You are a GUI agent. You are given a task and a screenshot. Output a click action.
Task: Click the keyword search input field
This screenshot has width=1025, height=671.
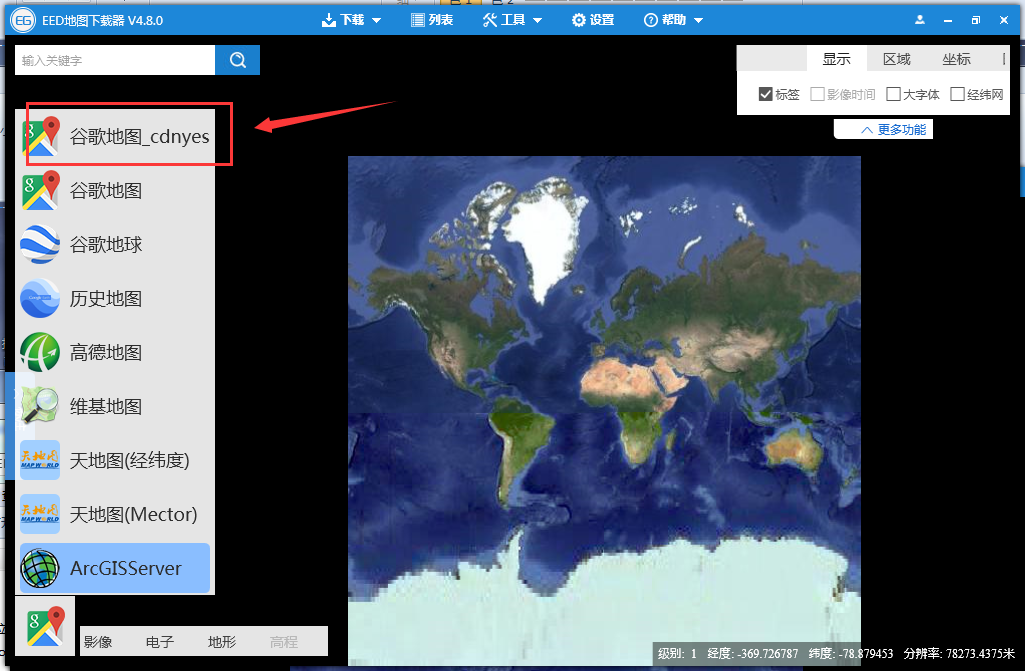pos(115,60)
